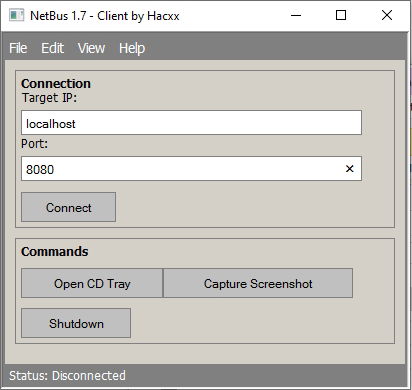Open the Help menu

click(132, 48)
